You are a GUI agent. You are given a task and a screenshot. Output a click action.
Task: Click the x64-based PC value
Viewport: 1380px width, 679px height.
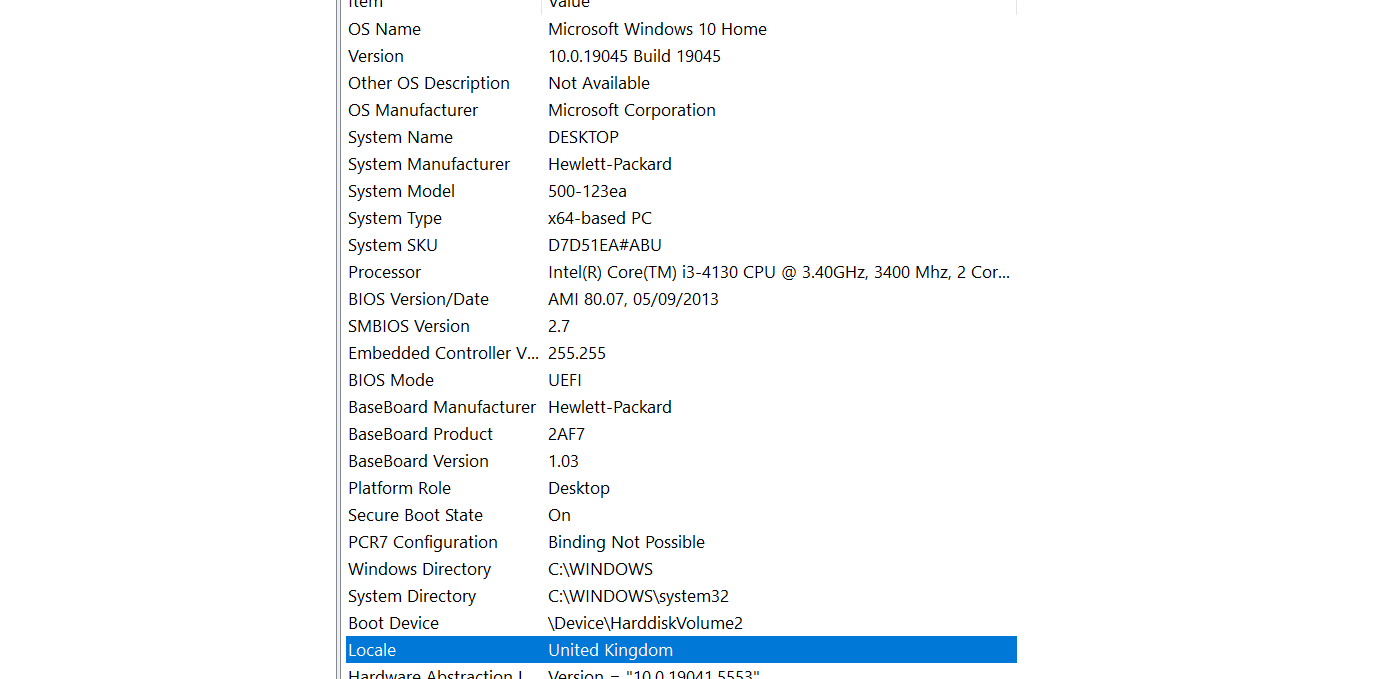click(x=600, y=218)
